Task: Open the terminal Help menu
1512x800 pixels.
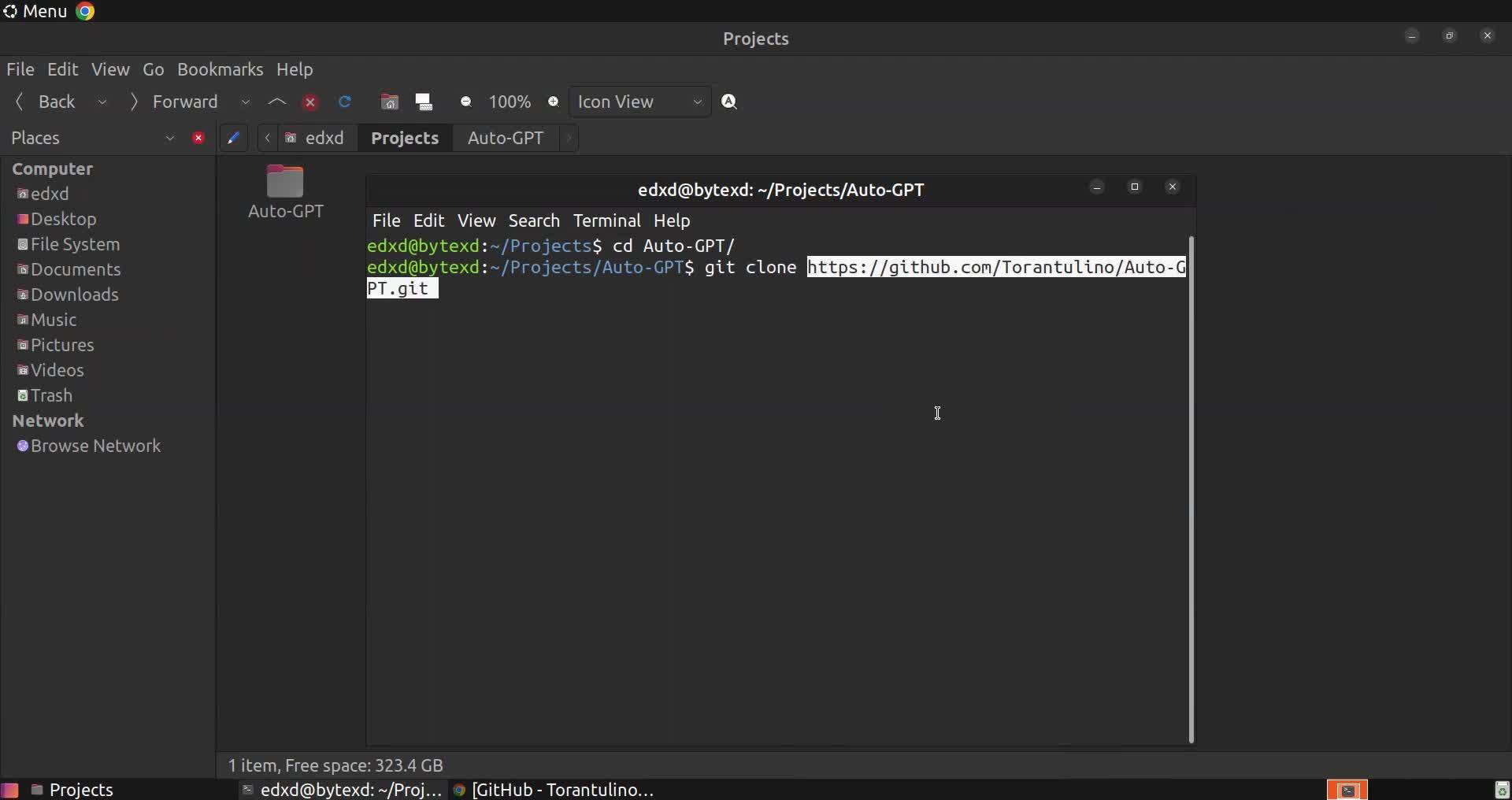Action: pyautogui.click(x=672, y=220)
